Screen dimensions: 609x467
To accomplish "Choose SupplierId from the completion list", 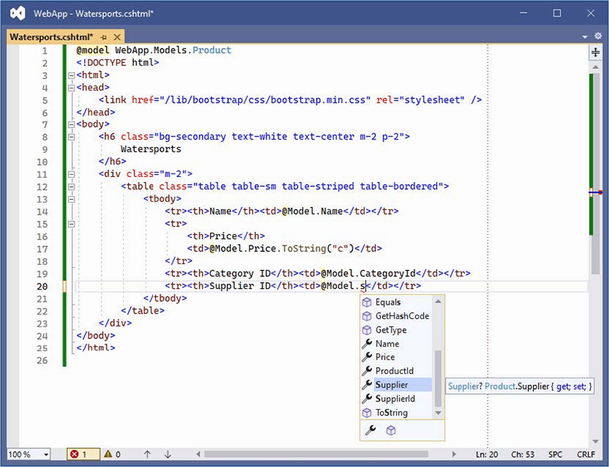I will coord(396,399).
